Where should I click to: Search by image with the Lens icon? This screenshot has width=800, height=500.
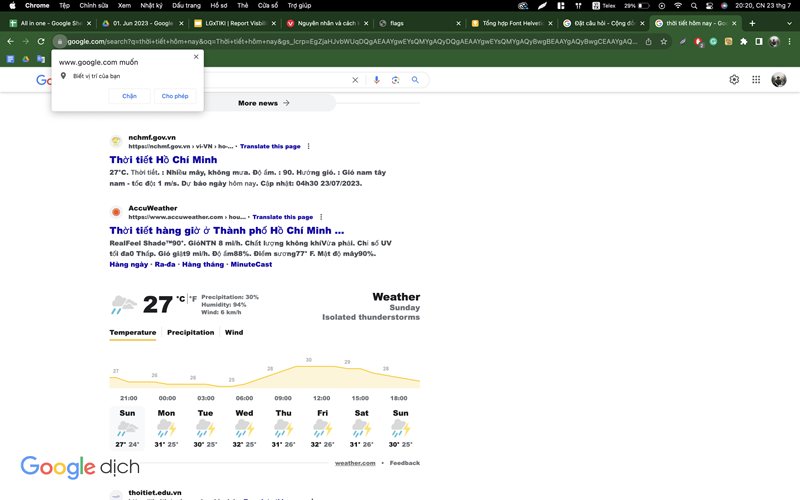coord(395,80)
